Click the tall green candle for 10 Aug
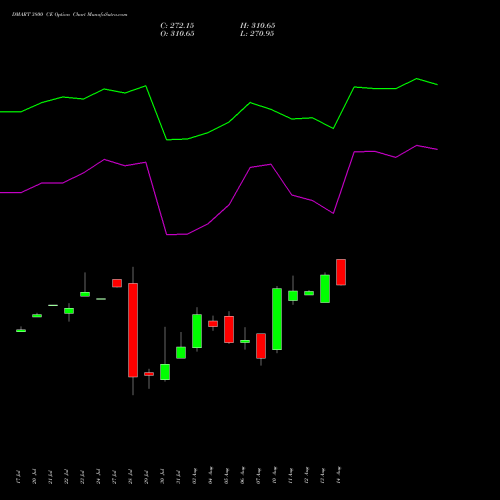 tap(277, 319)
